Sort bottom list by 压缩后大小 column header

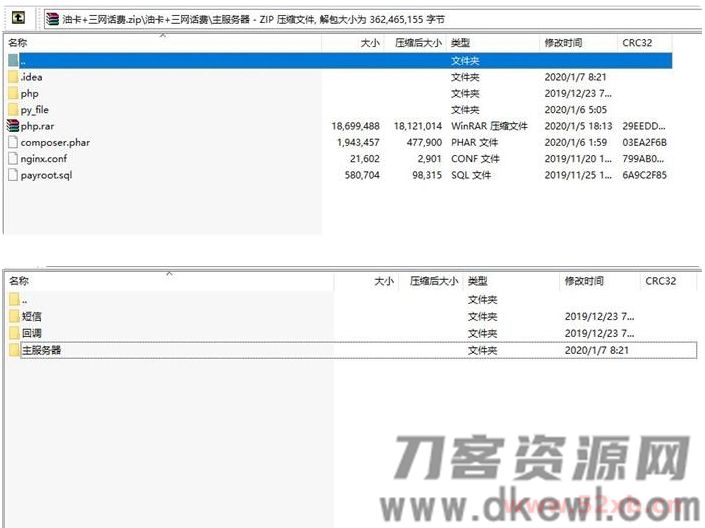click(434, 281)
